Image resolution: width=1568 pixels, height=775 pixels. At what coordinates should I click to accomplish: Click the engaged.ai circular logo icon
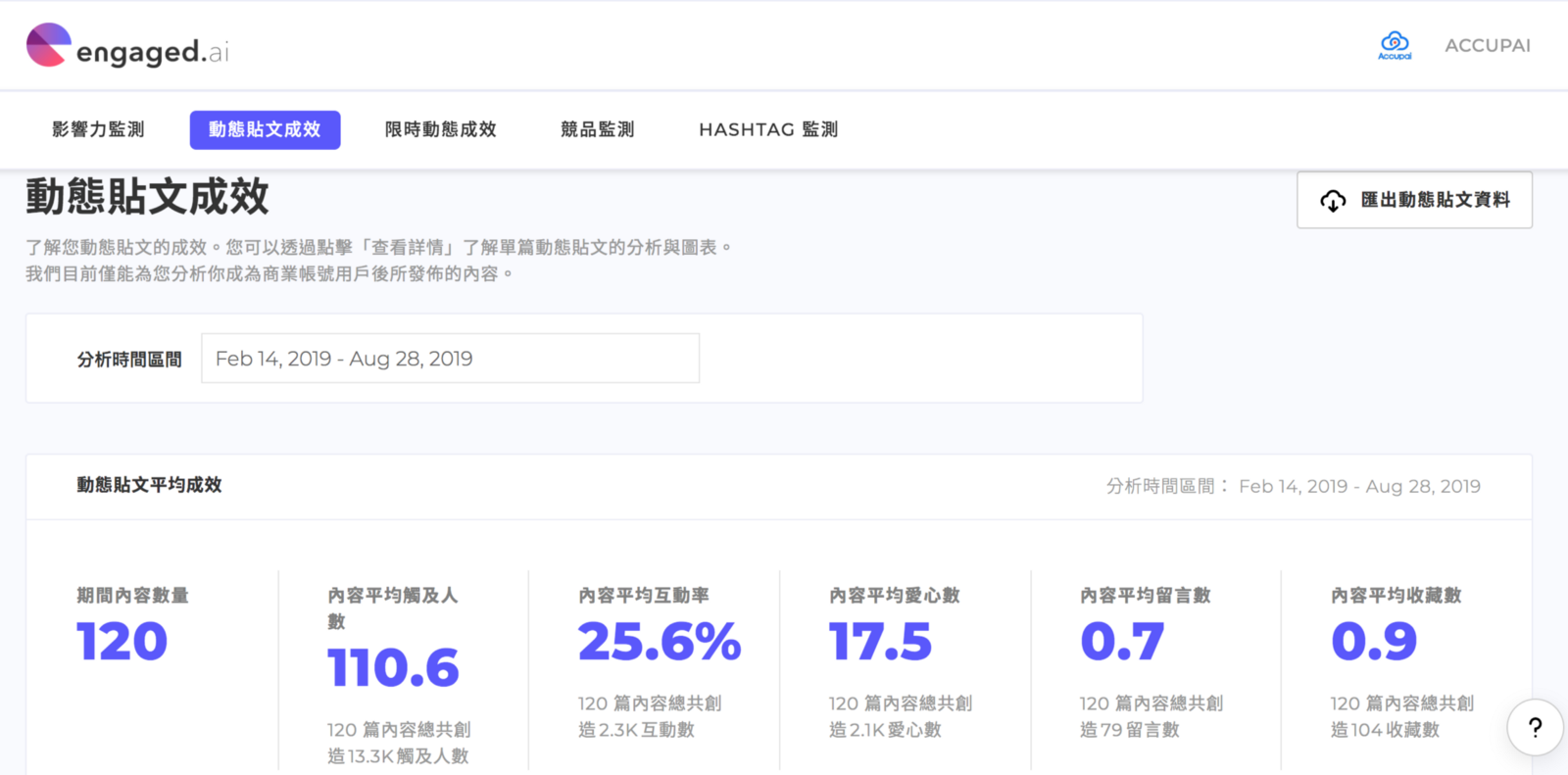[x=48, y=45]
